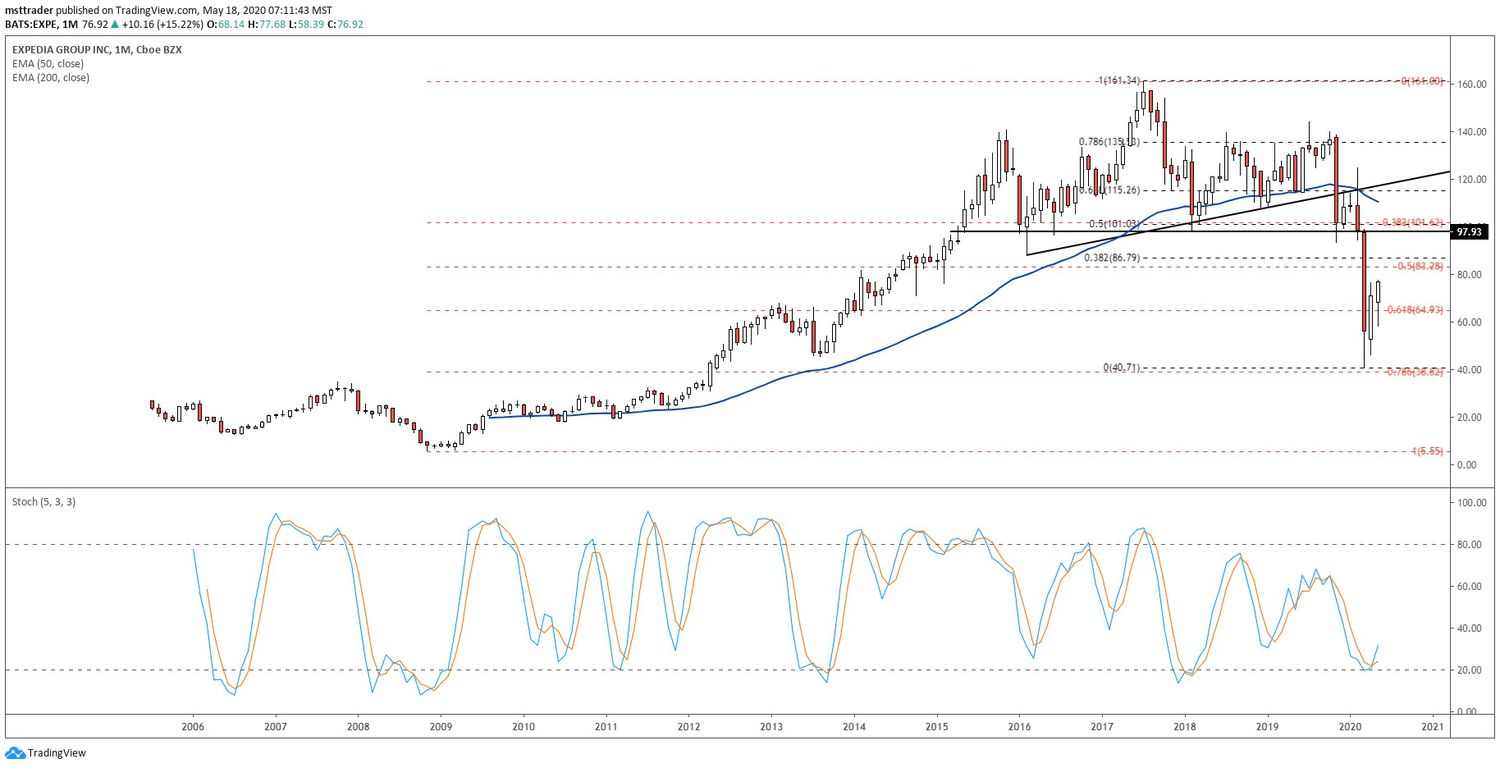Click the red 0.618(64.93) retracement label
The width and height of the screenshot is (1500, 768).
pos(1413,309)
